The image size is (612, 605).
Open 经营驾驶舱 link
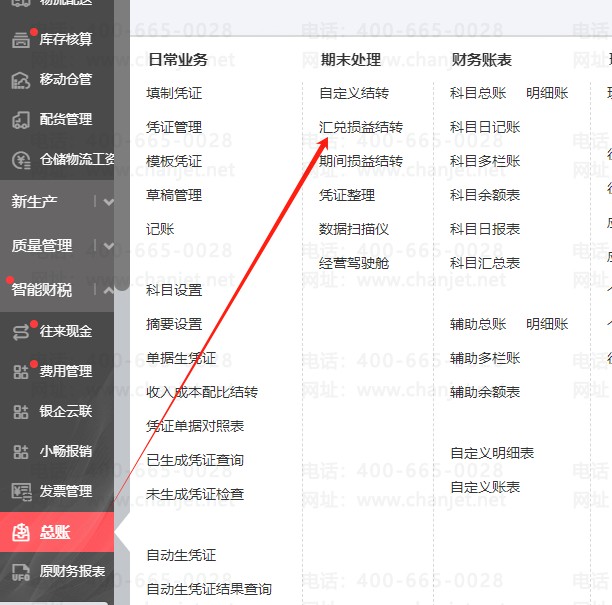[354, 263]
